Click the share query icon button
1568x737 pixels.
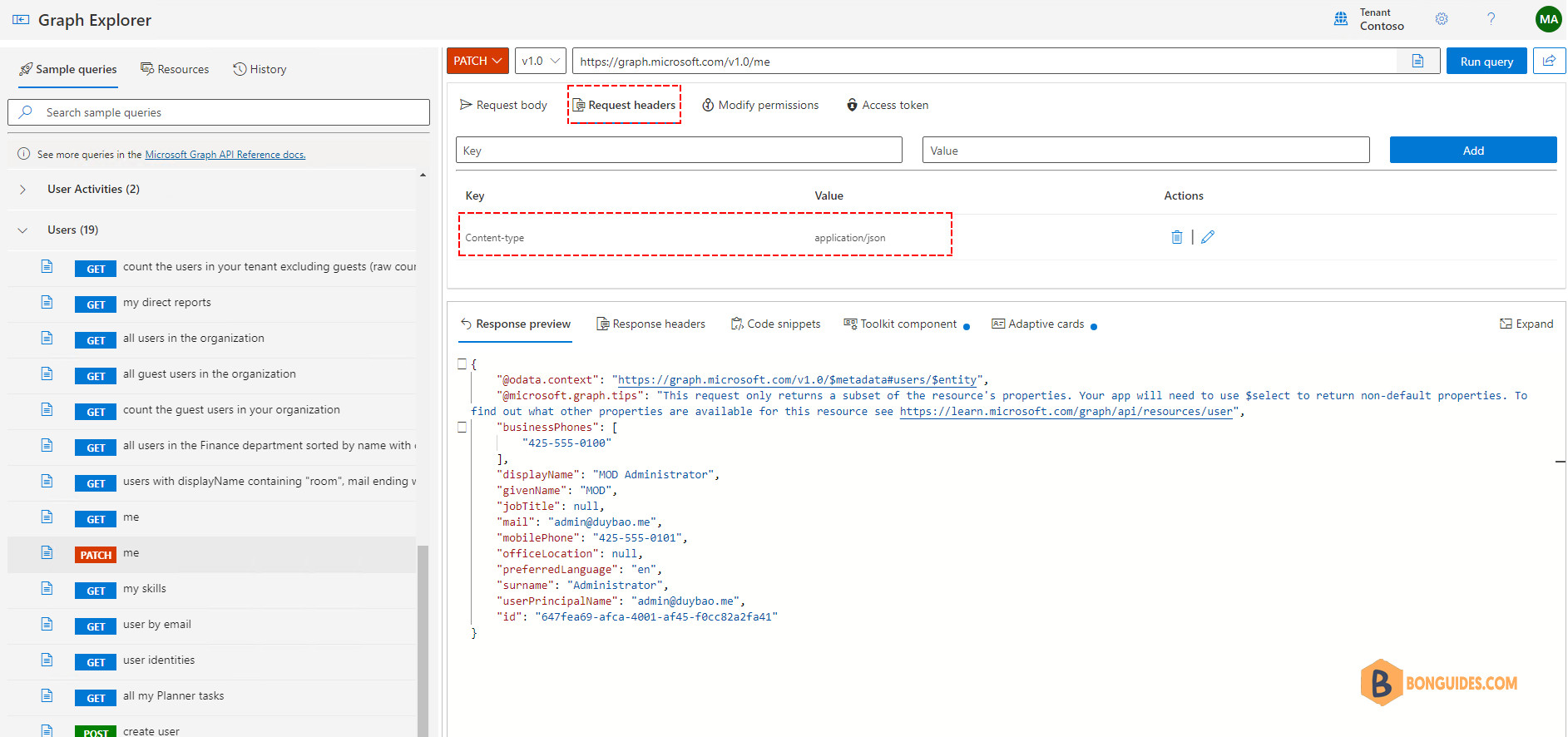(x=1549, y=61)
